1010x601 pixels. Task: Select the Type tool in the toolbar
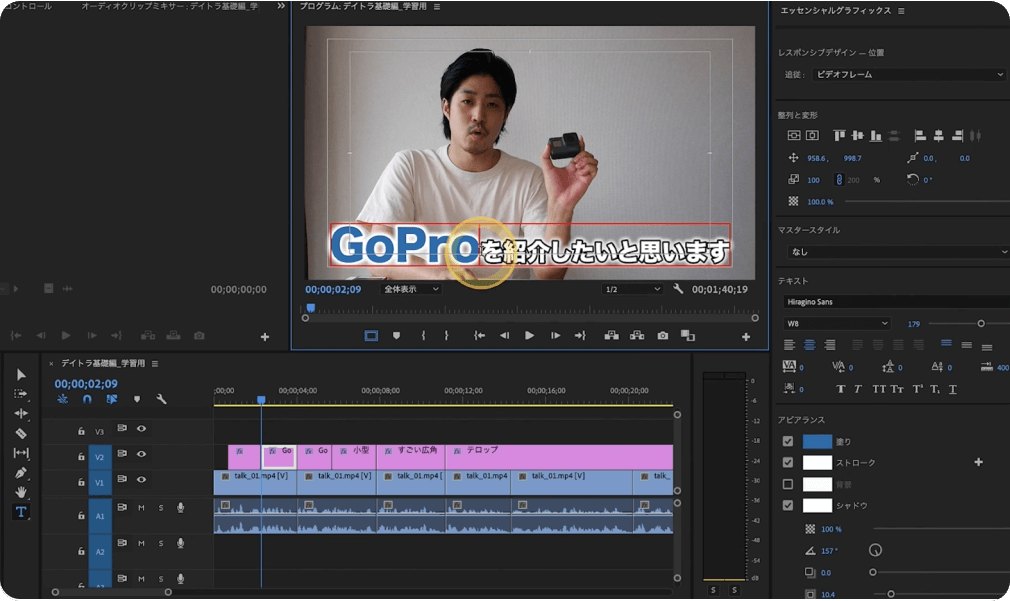[21, 512]
